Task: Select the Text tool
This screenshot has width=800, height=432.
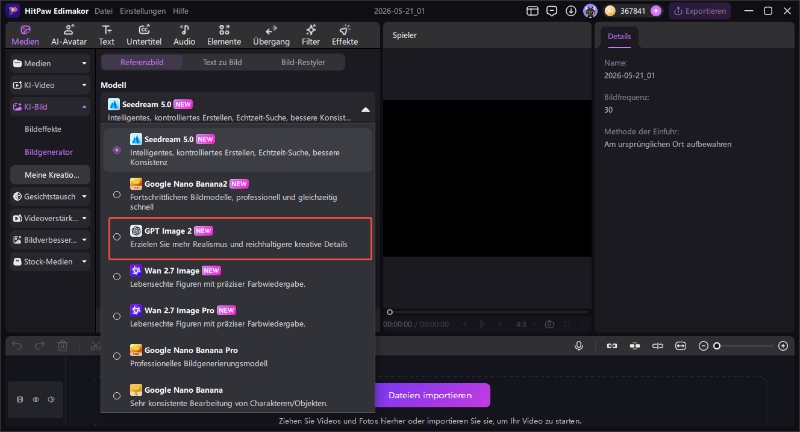Action: (x=107, y=35)
